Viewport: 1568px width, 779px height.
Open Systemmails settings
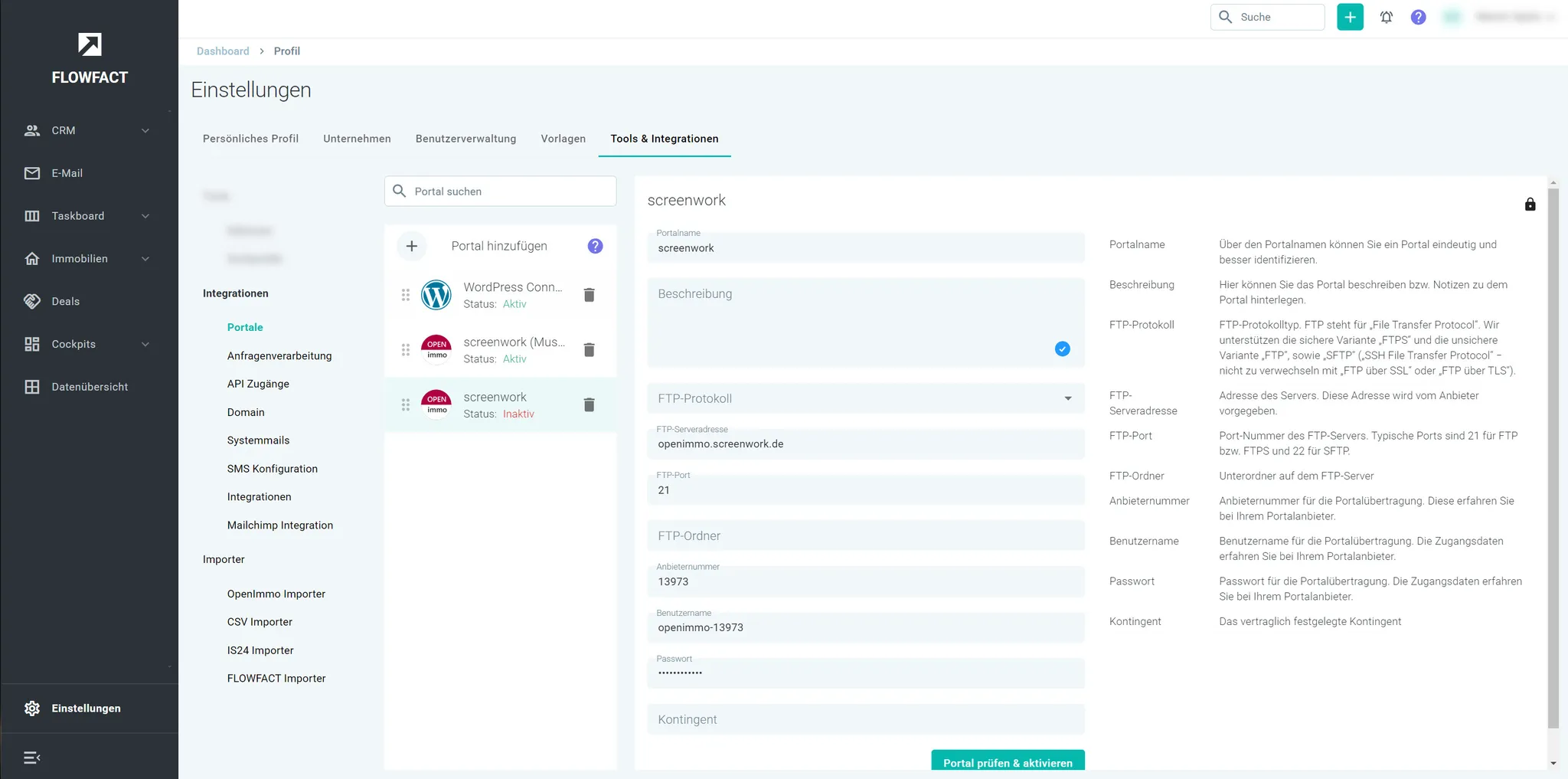(258, 440)
